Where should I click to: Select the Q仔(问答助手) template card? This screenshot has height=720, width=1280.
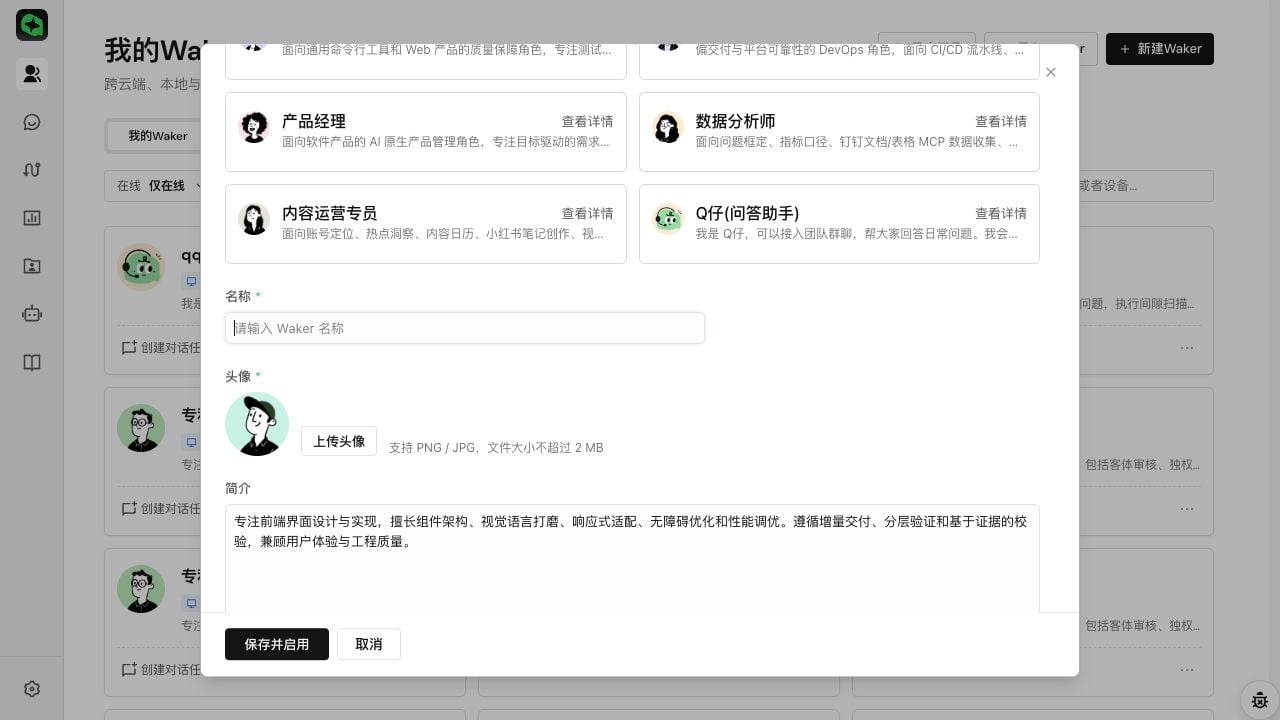click(839, 224)
